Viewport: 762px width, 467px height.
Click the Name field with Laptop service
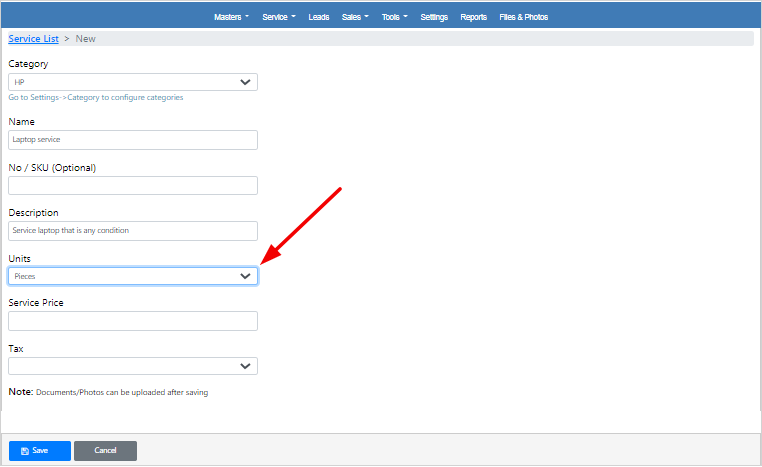[133, 140]
